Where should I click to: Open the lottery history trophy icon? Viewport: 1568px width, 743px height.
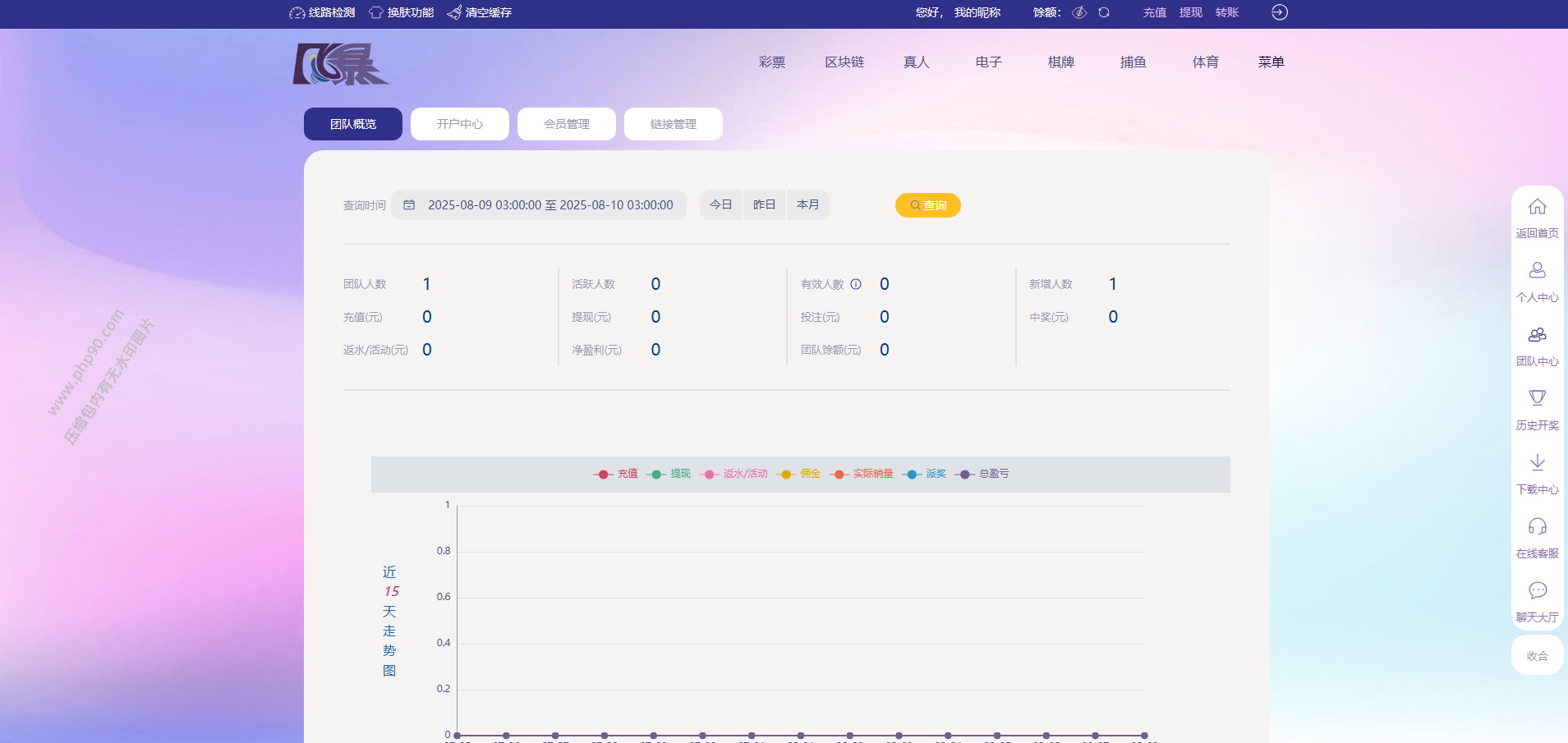tap(1537, 398)
